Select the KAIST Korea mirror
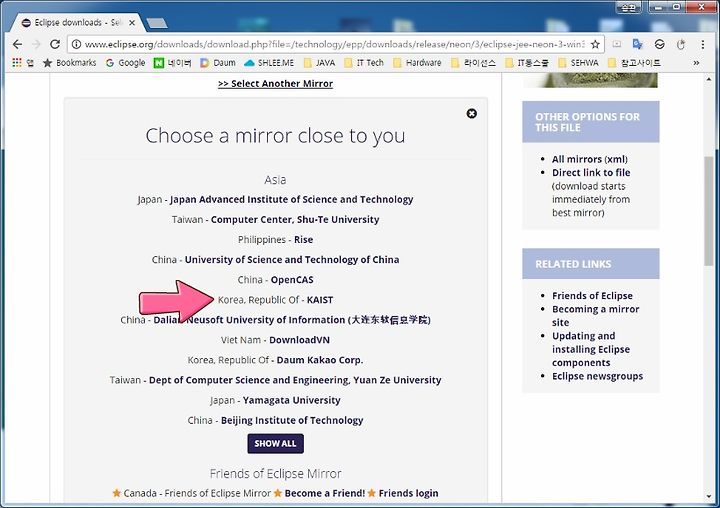720x508 pixels. (x=320, y=300)
